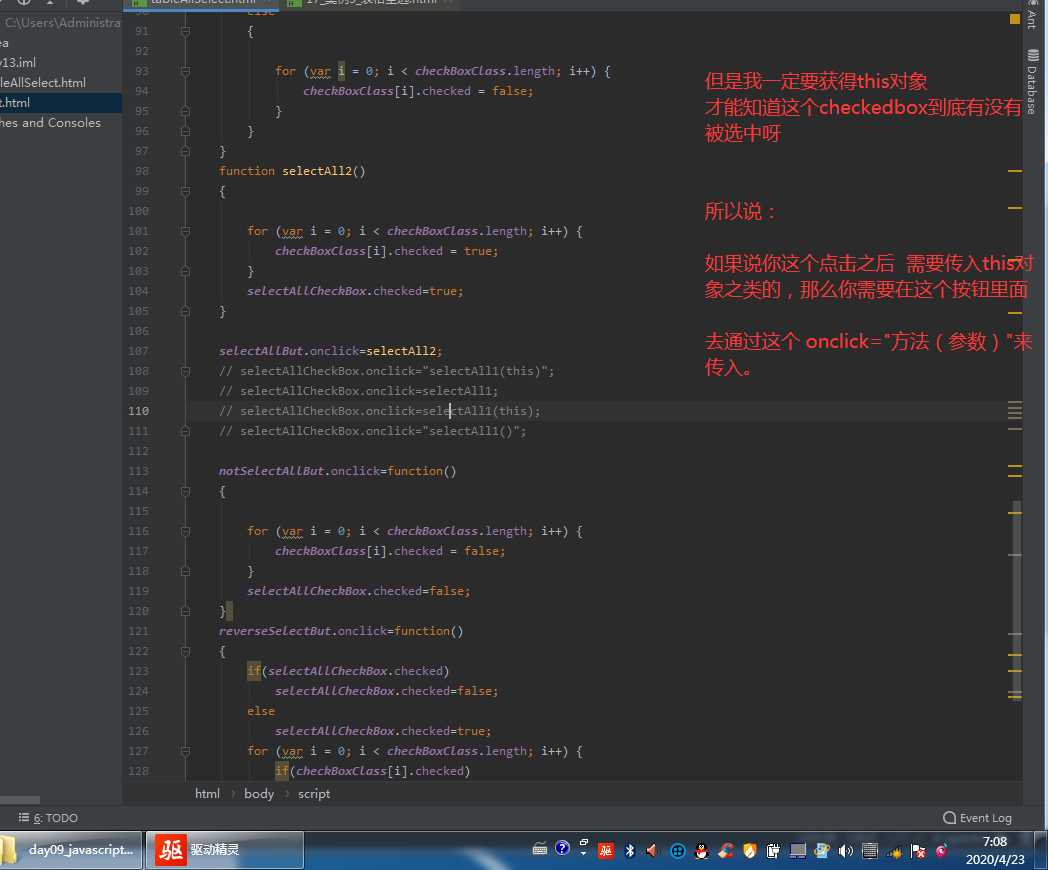Select leAllSelect.html in project tree
Viewport: 1048px width, 870px height.
[x=43, y=83]
